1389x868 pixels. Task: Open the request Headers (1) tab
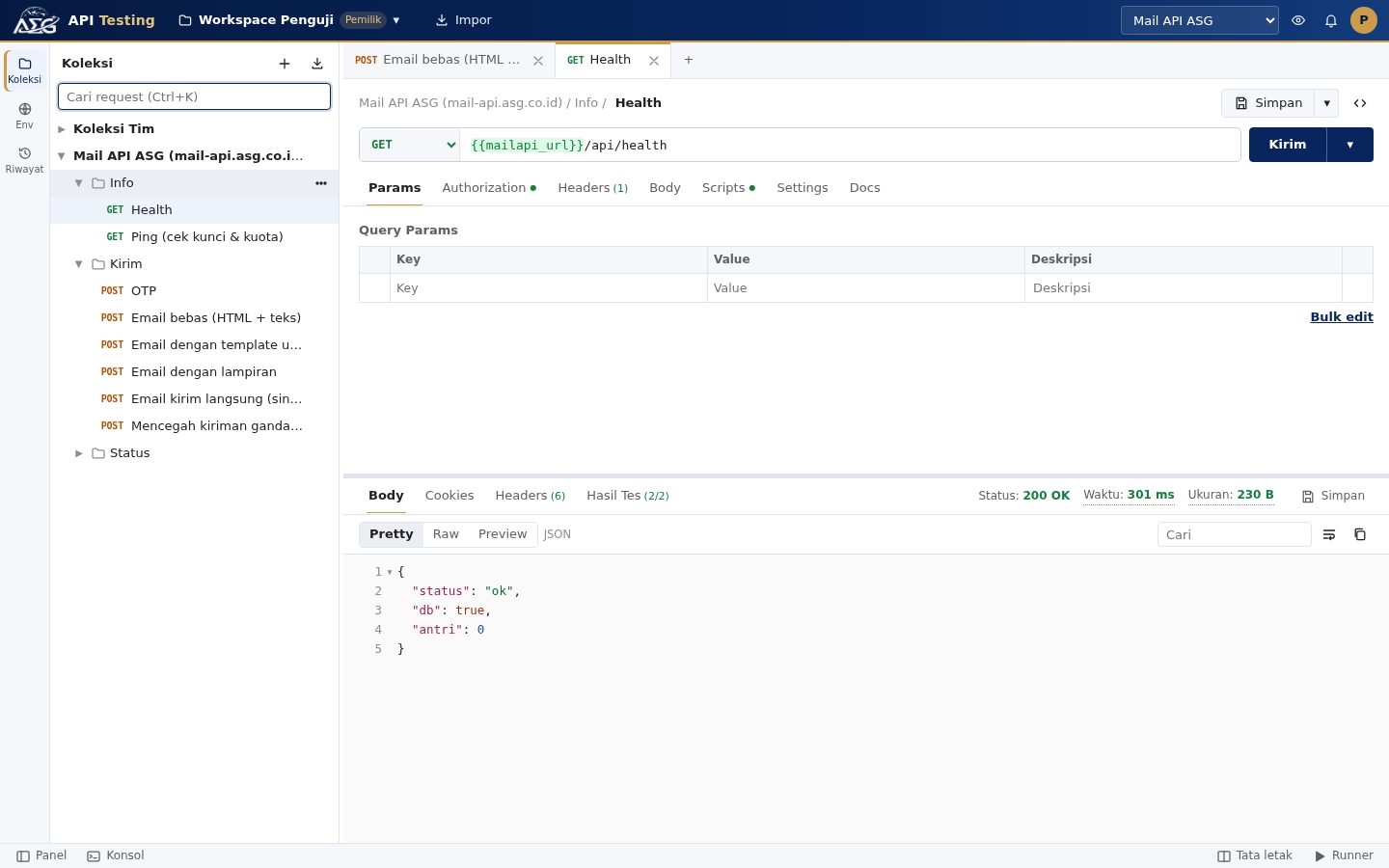coord(593,188)
